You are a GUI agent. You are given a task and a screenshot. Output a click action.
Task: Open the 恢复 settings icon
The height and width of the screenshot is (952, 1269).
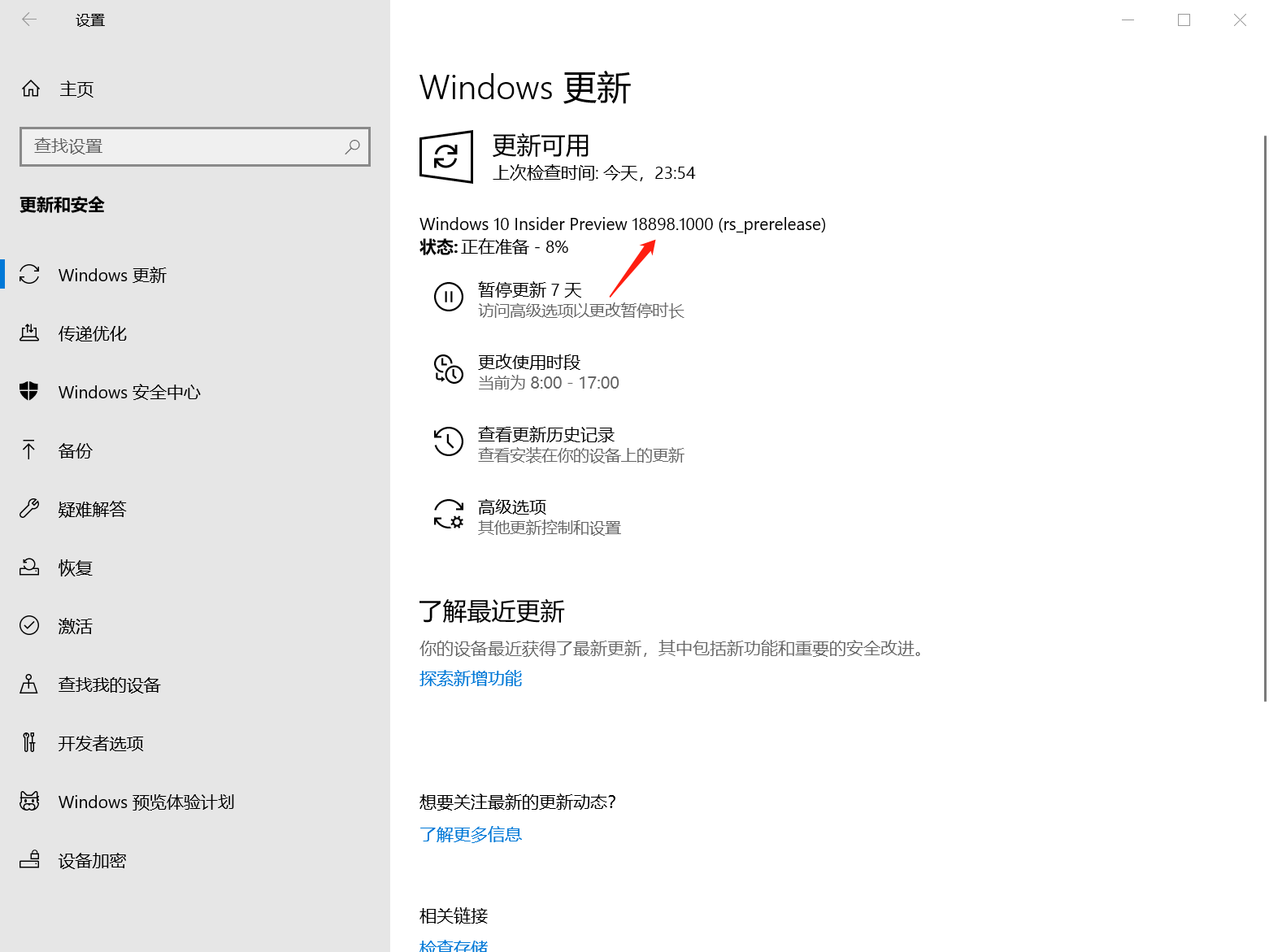[x=29, y=567]
